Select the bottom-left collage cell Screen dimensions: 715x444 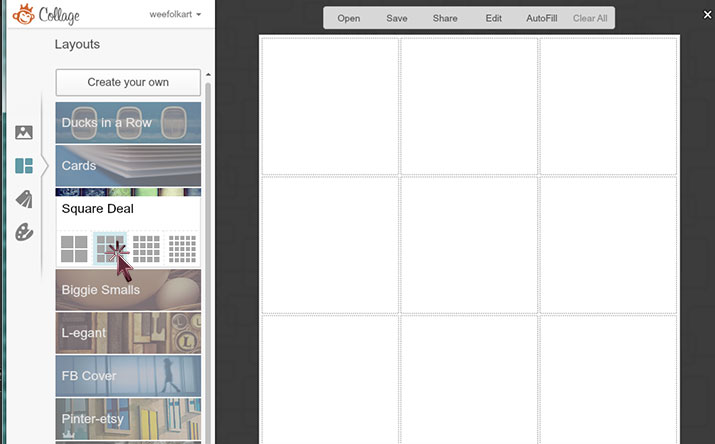(330, 380)
